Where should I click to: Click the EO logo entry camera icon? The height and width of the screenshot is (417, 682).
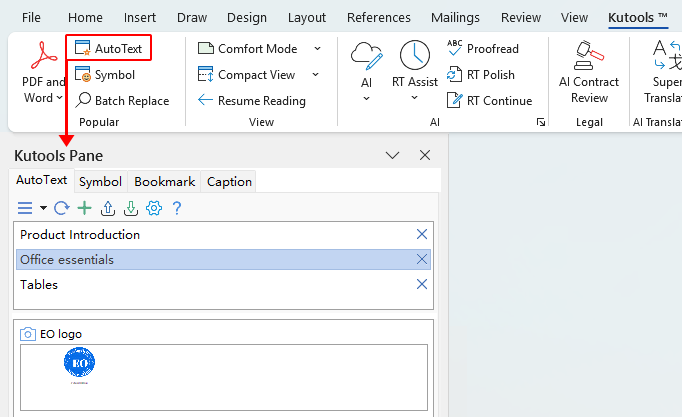(x=28, y=334)
